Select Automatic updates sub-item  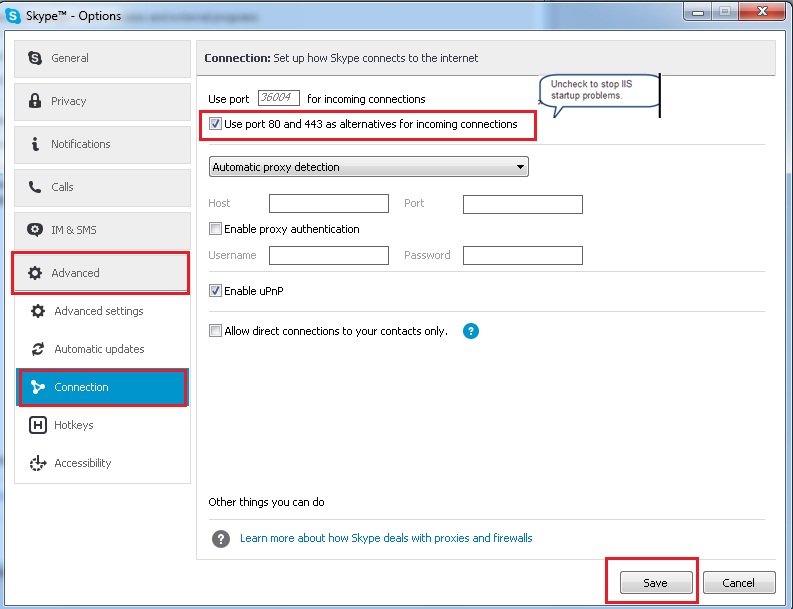click(x=103, y=349)
